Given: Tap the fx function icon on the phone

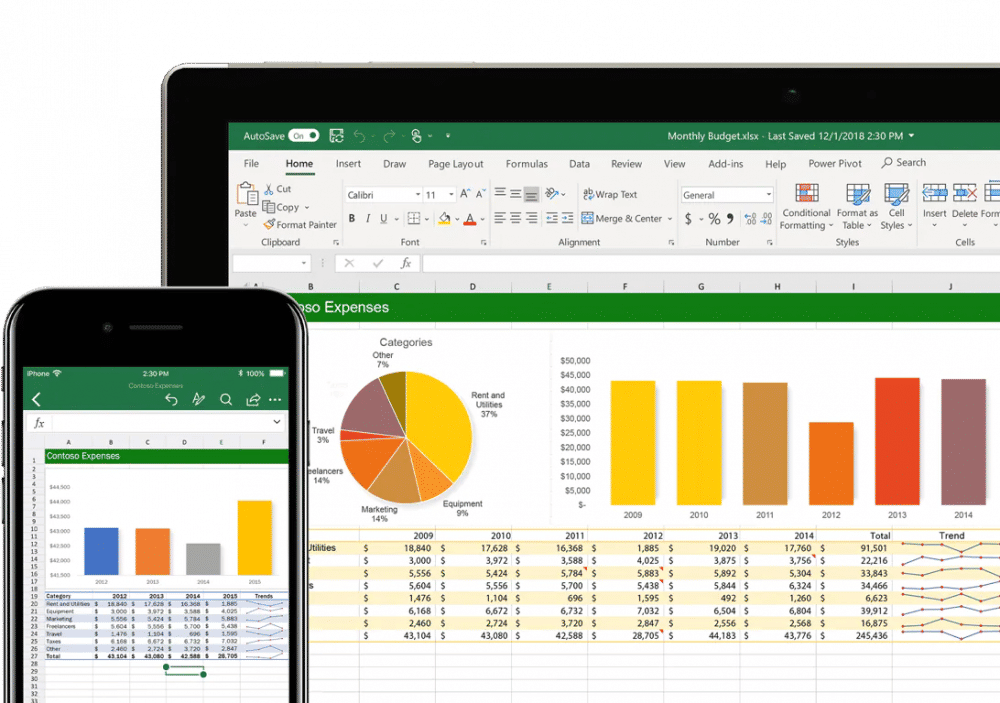Looking at the screenshot, I should [39, 423].
